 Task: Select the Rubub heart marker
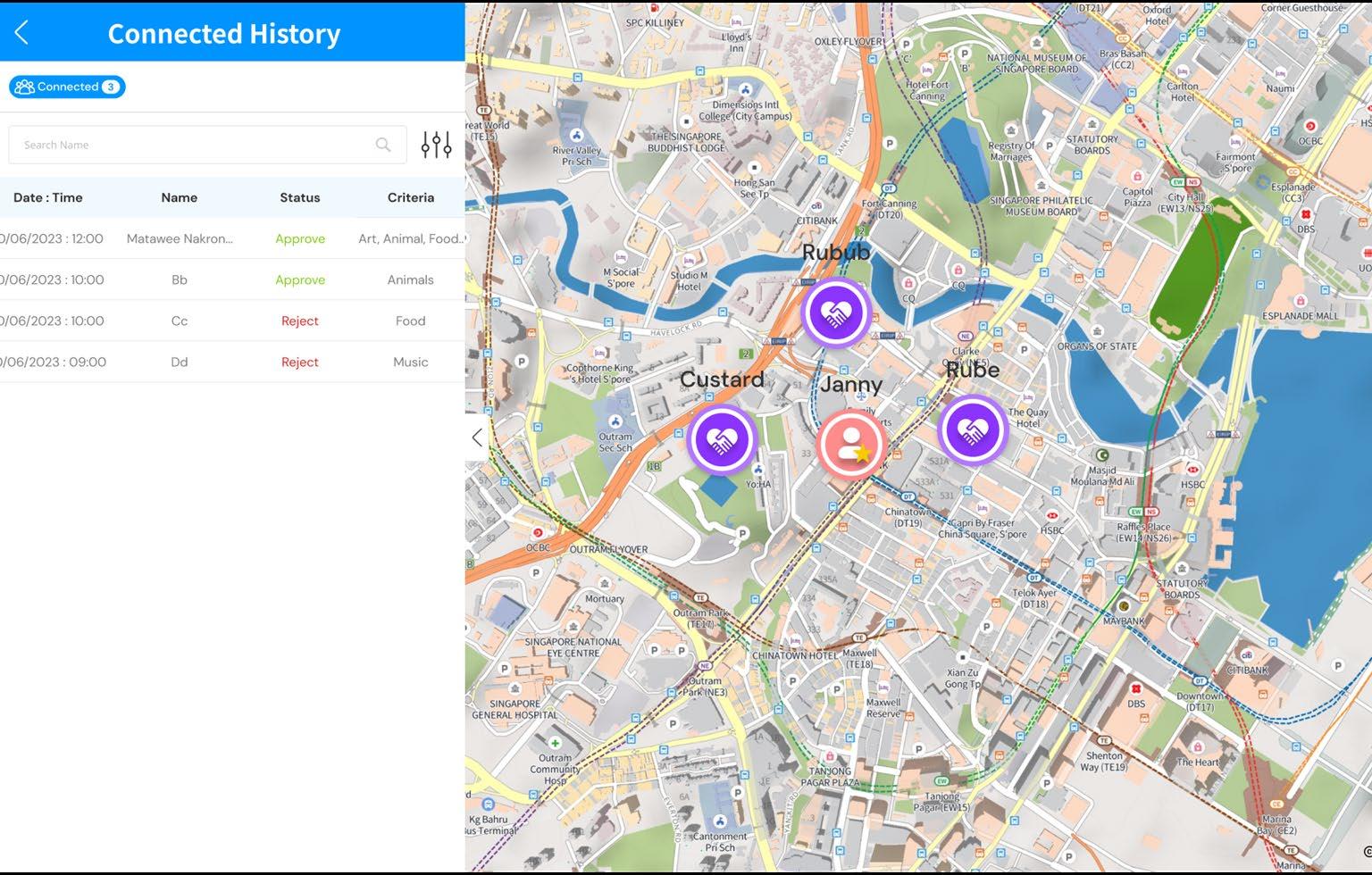point(835,312)
